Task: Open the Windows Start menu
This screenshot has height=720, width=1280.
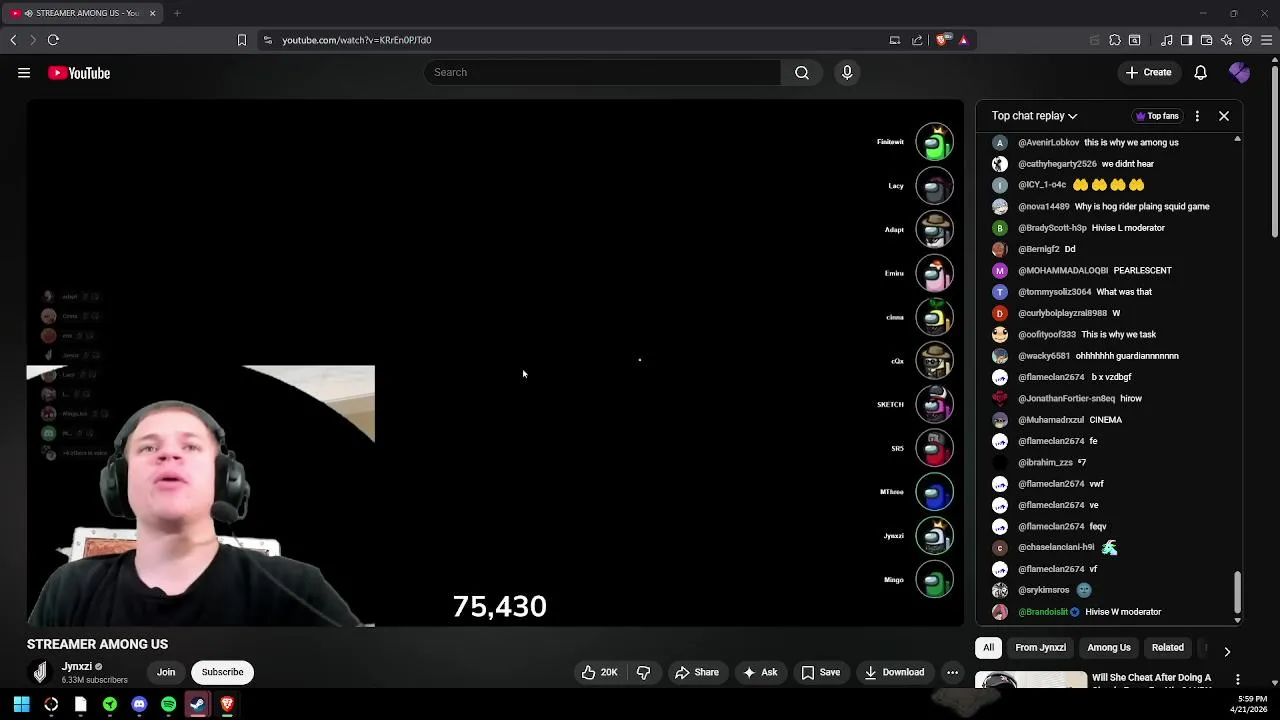Action: click(x=21, y=704)
